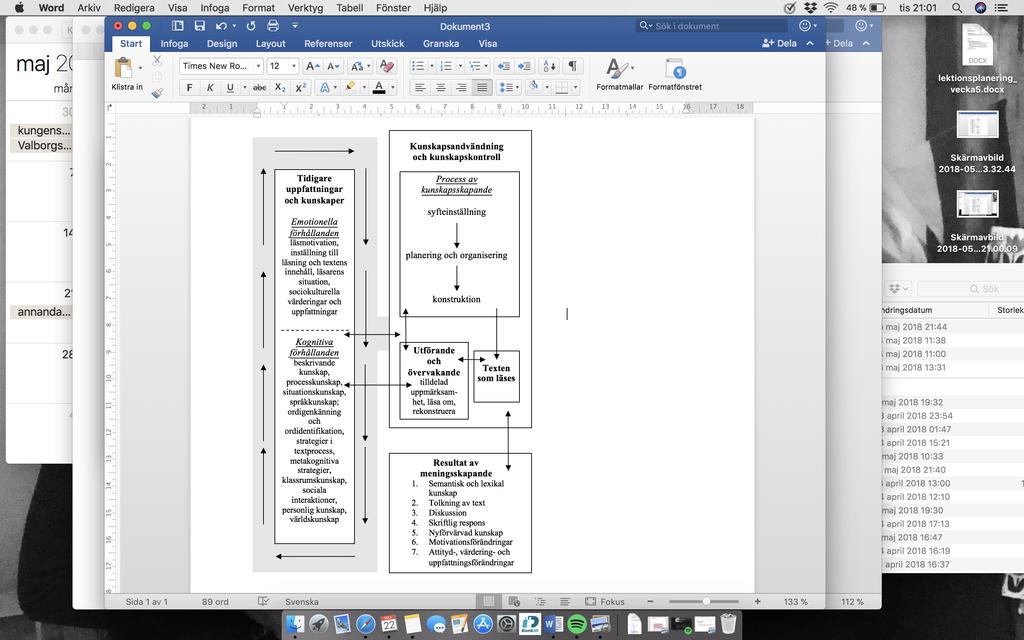Center the text alignment
1024x640 pixels.
pos(441,88)
